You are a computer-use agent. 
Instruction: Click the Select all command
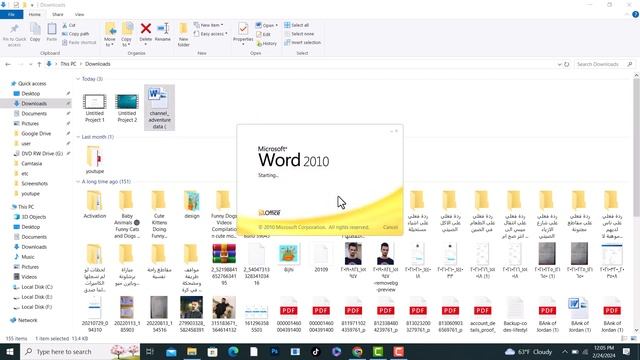(297, 25)
